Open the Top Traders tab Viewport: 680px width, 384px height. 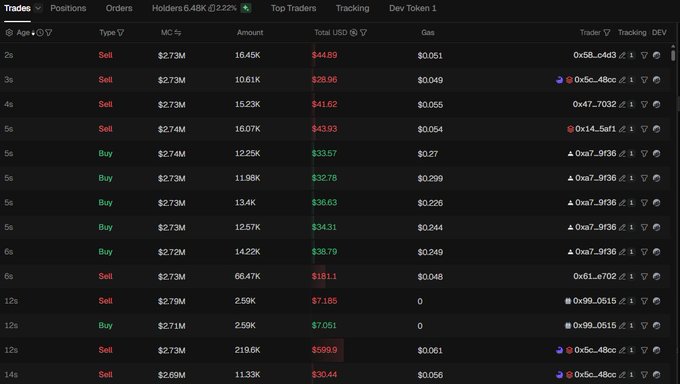294,8
